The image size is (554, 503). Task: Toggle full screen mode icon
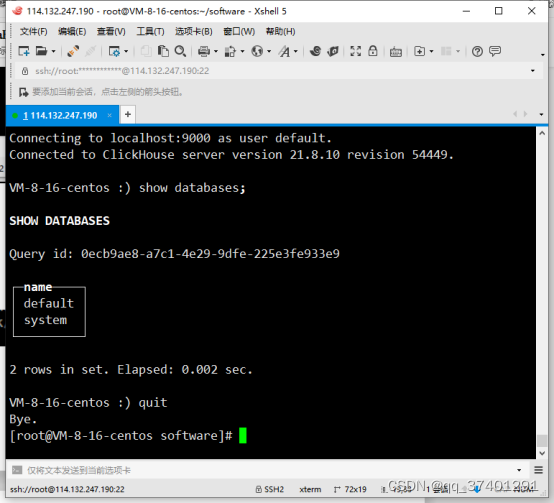click(355, 51)
